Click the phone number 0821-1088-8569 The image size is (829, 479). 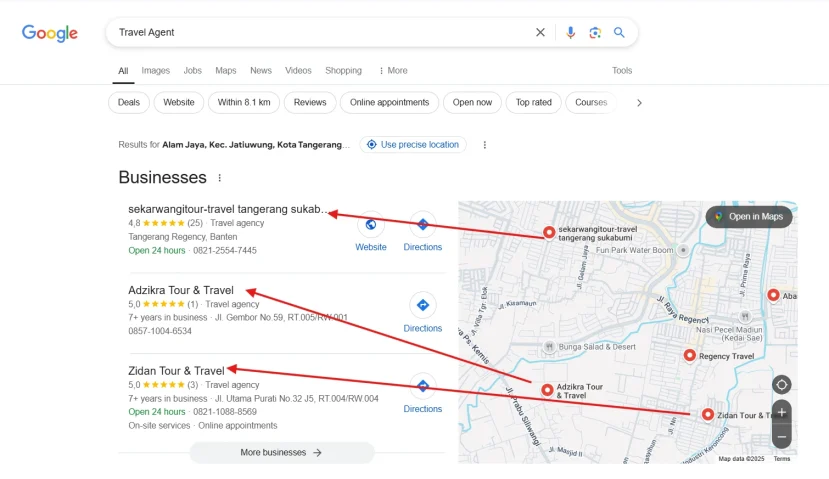225,412
